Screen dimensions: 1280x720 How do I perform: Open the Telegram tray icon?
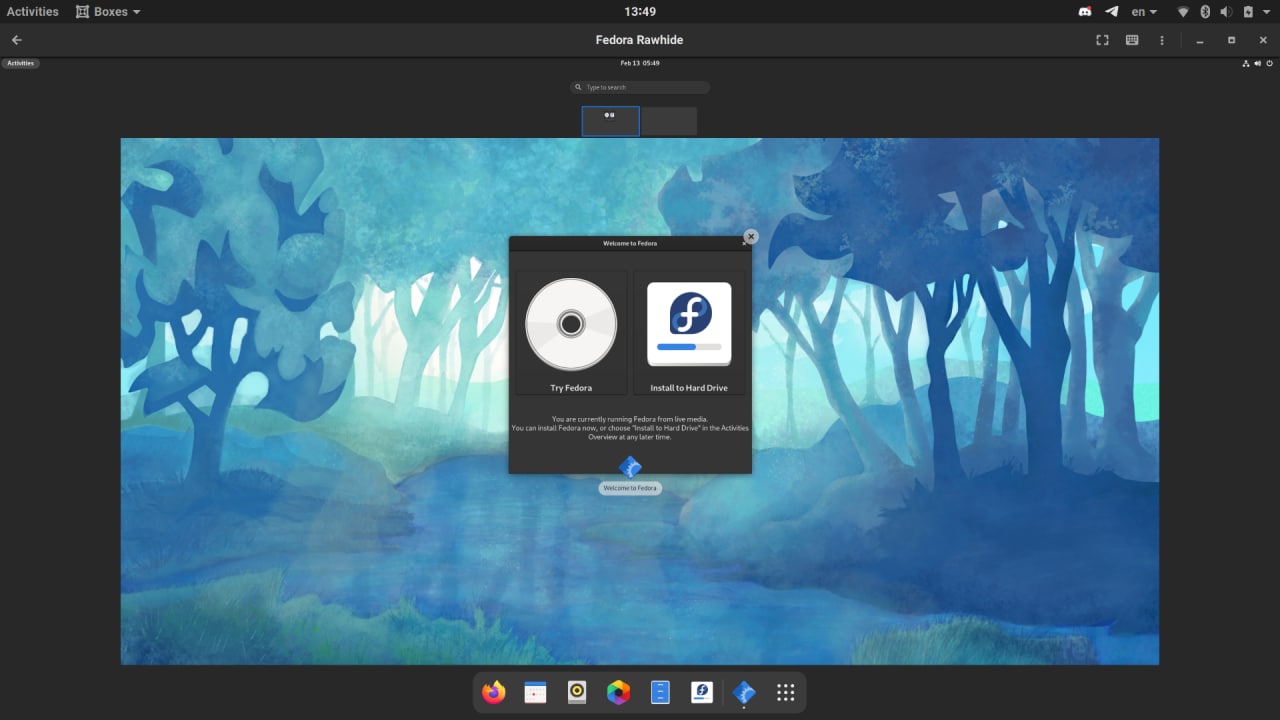point(1112,12)
